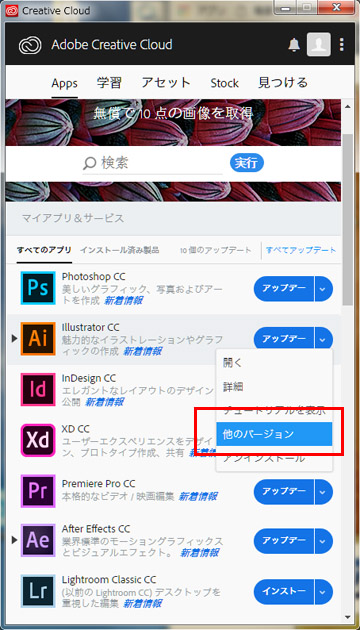Select the インストール済み製品 filter tab
The height and width of the screenshot is (630, 360).
point(119,250)
